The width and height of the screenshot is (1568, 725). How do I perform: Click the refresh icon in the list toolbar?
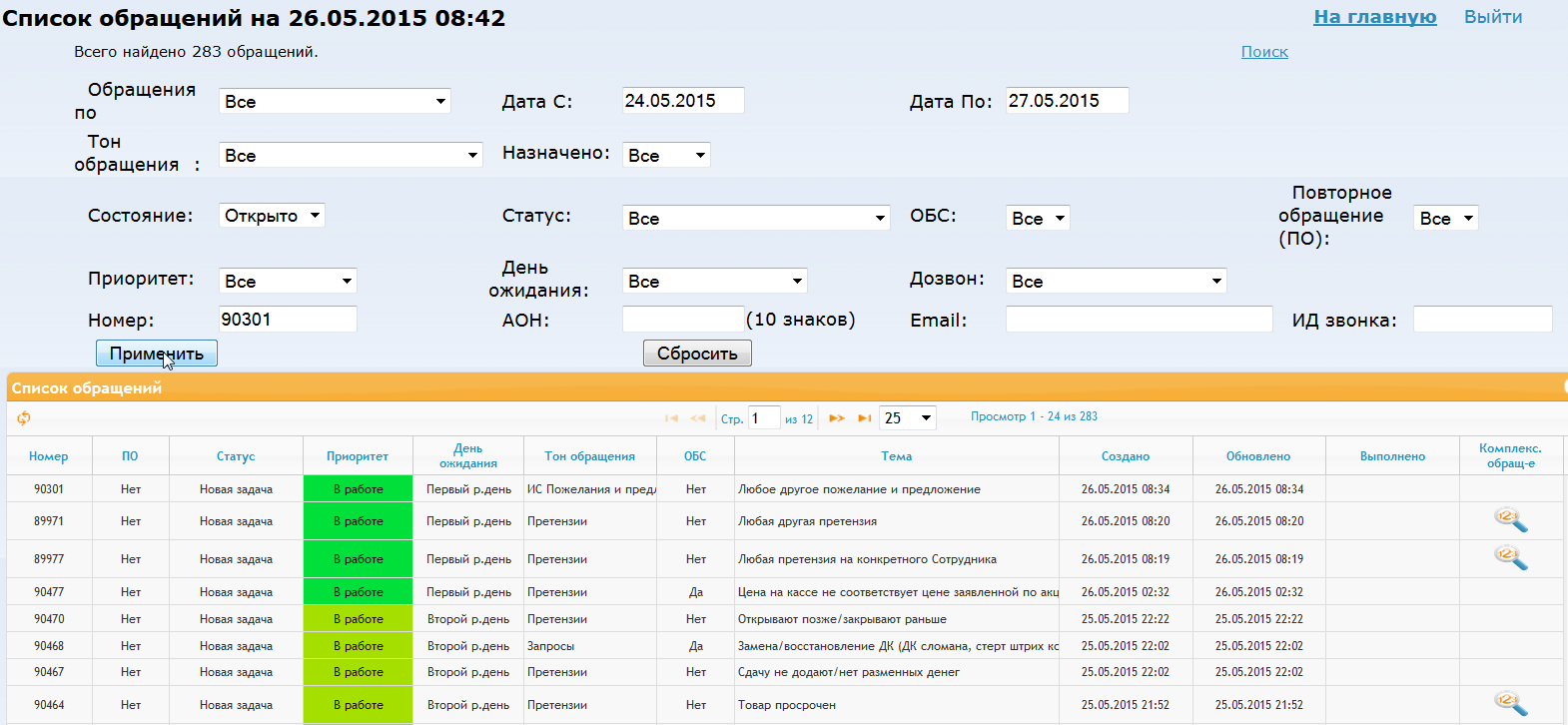click(x=24, y=418)
